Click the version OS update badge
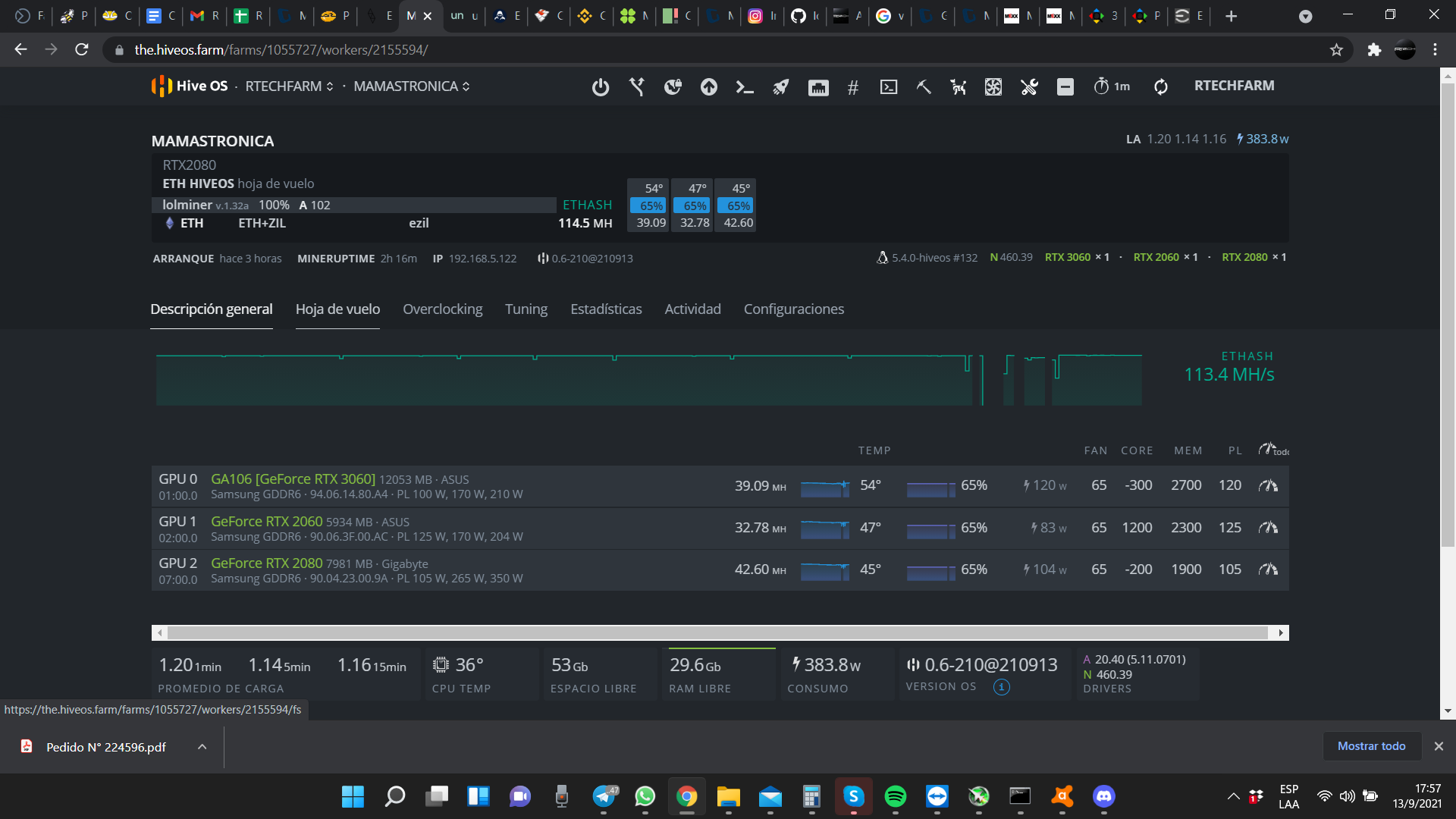The width and height of the screenshot is (1456, 819). 1001,687
